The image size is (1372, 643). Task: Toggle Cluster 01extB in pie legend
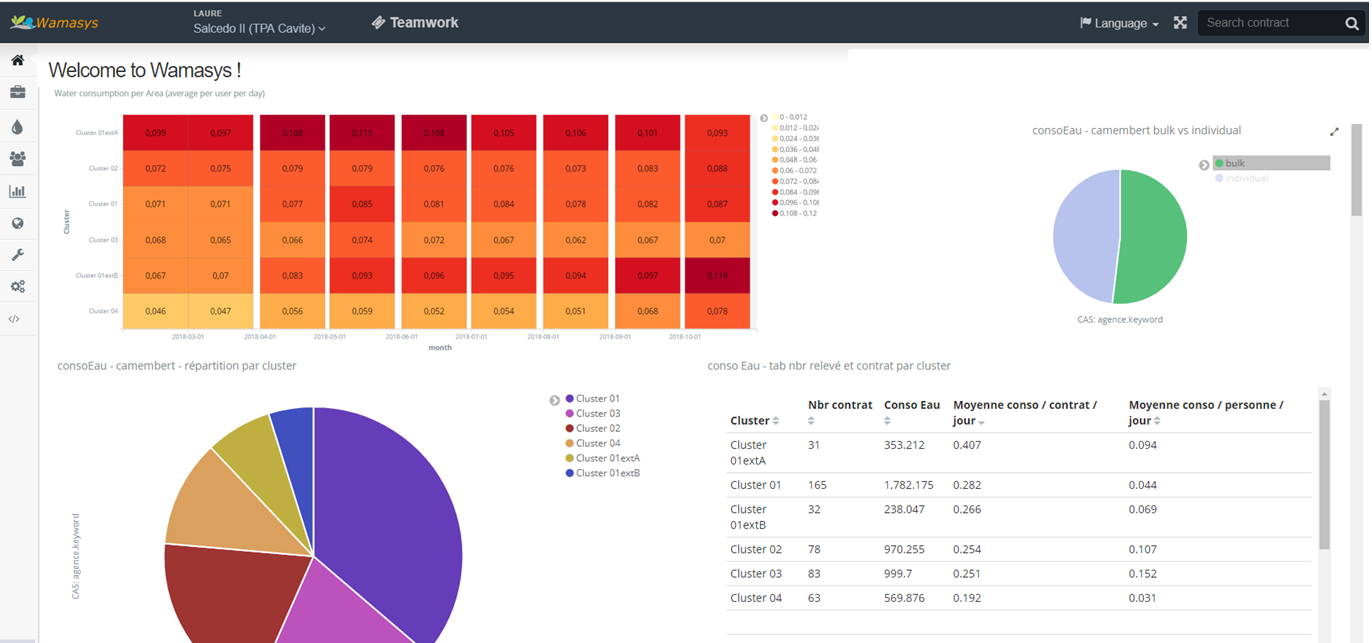[602, 472]
